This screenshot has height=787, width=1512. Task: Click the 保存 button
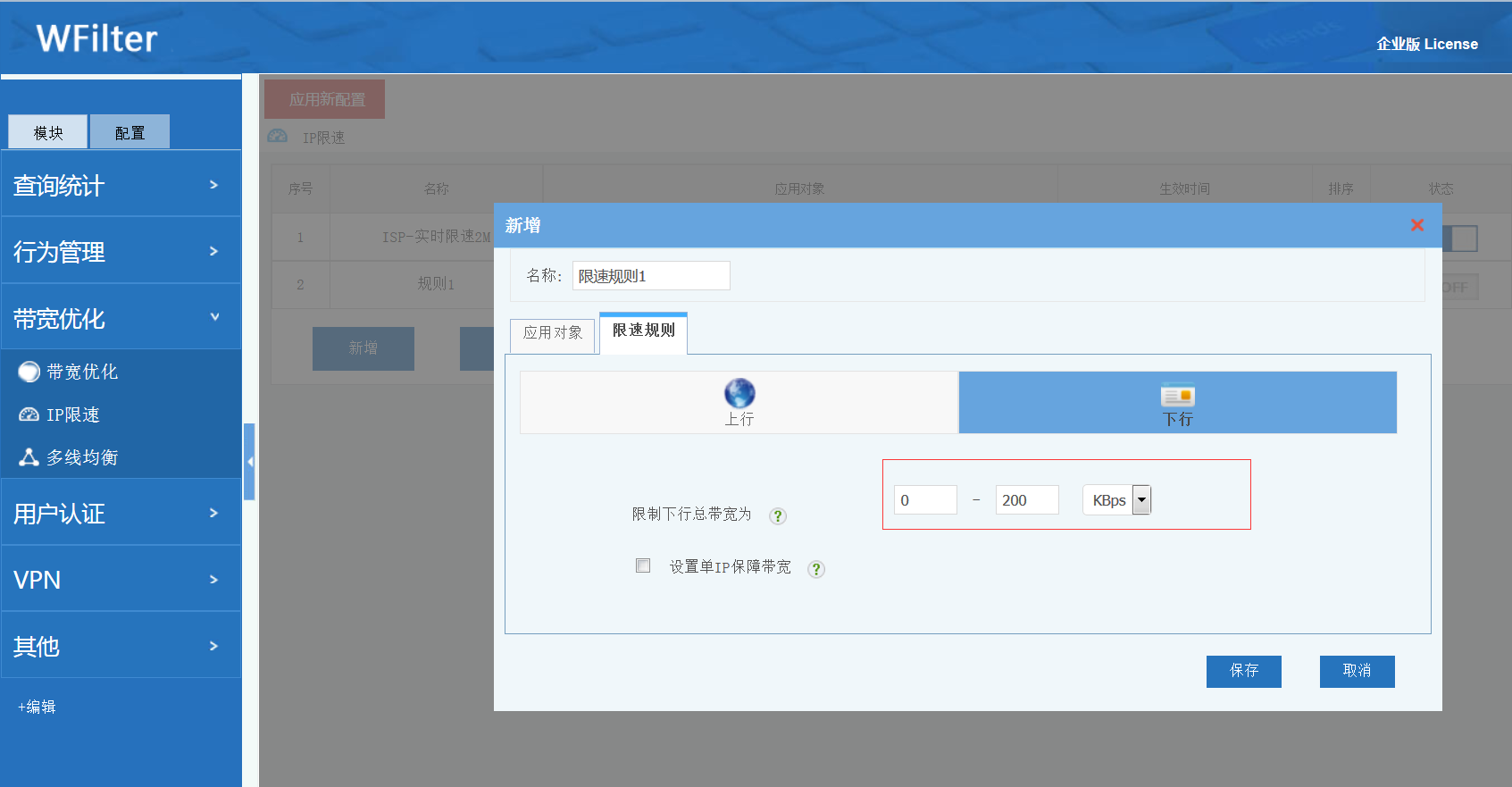click(x=1243, y=671)
